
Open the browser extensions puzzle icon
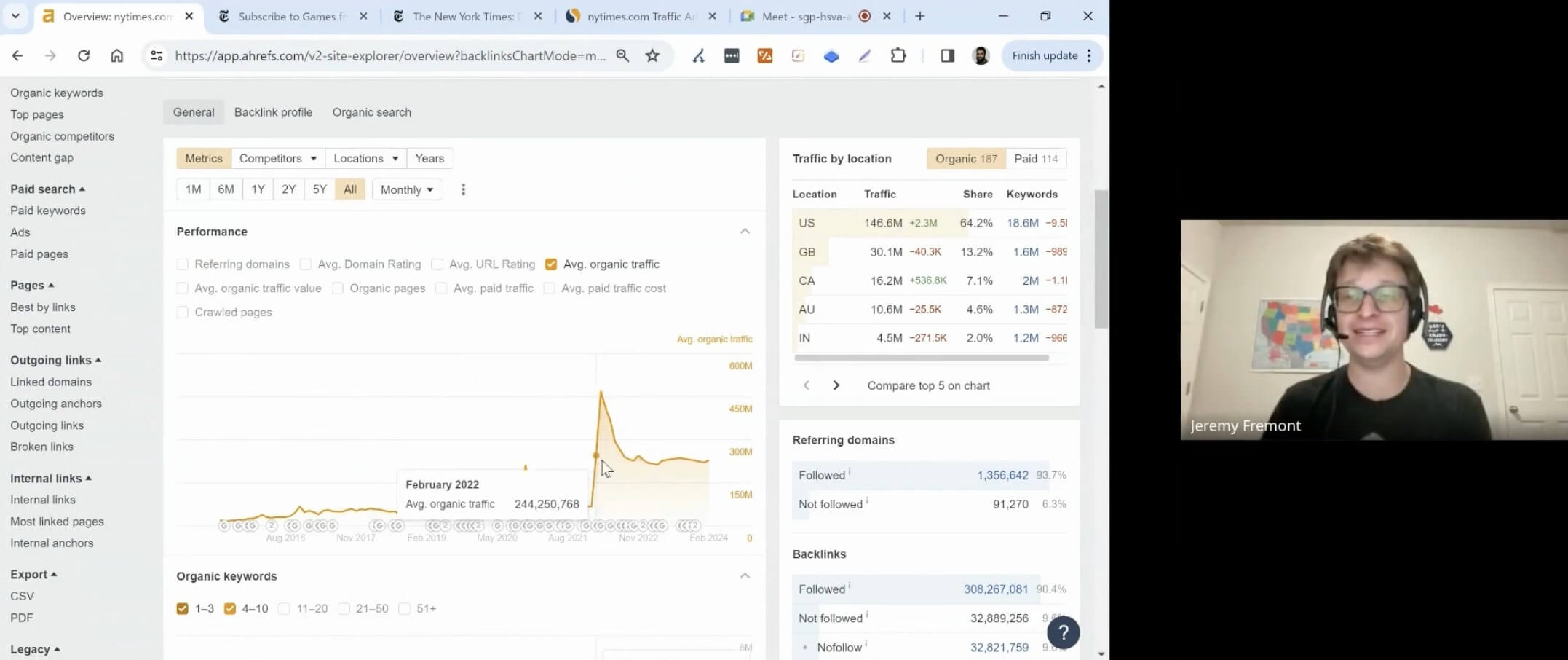click(898, 55)
